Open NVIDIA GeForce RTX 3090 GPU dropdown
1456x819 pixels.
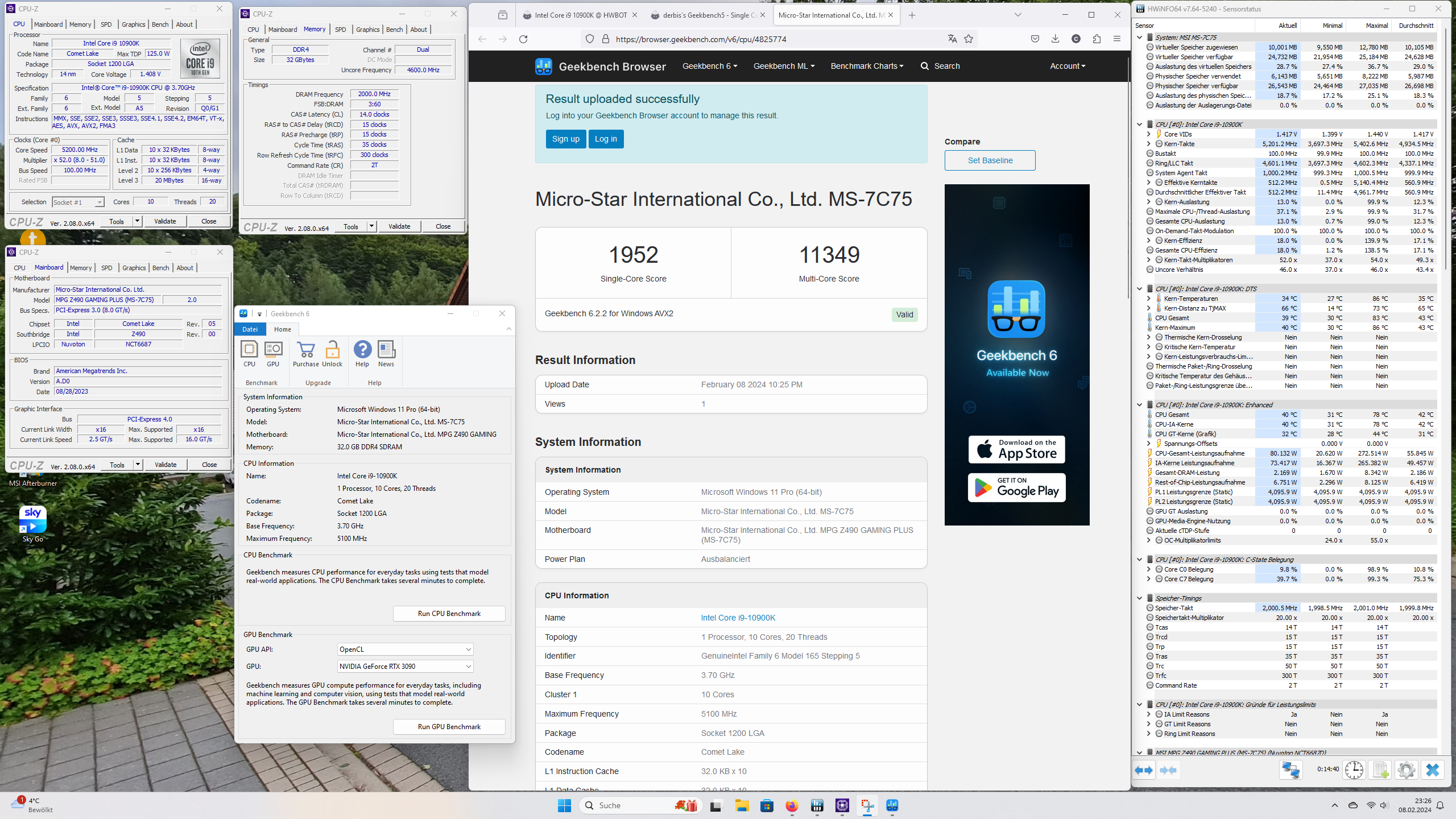pyautogui.click(x=405, y=667)
